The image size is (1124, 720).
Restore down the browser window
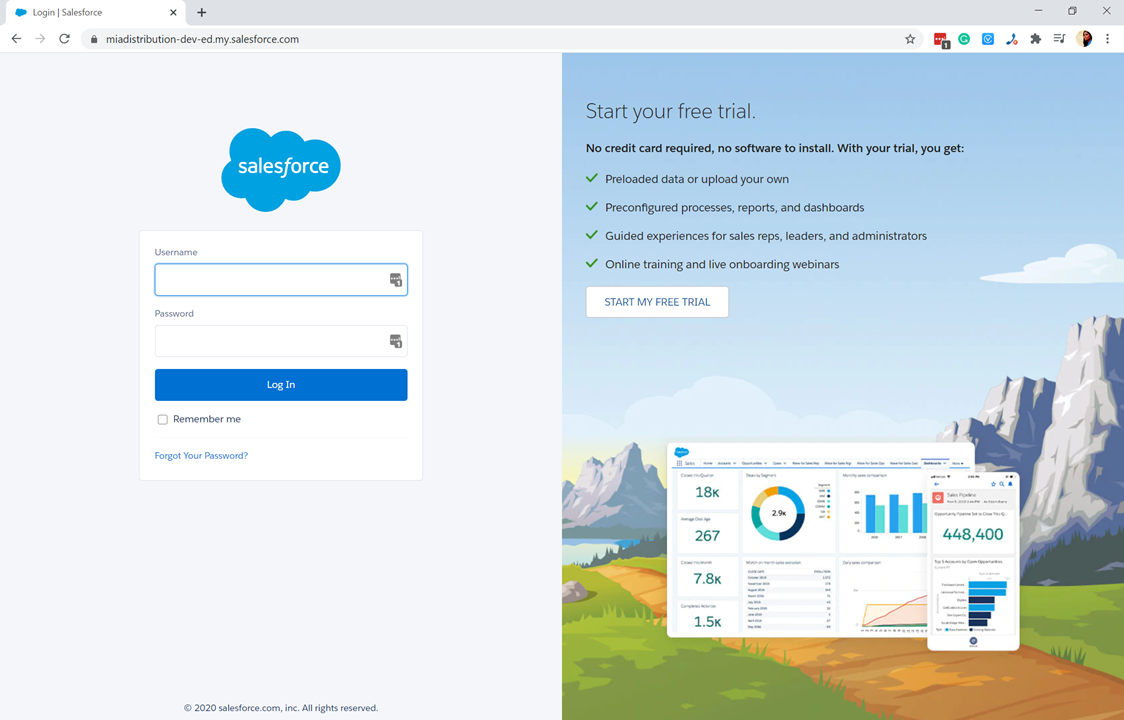(x=1072, y=11)
